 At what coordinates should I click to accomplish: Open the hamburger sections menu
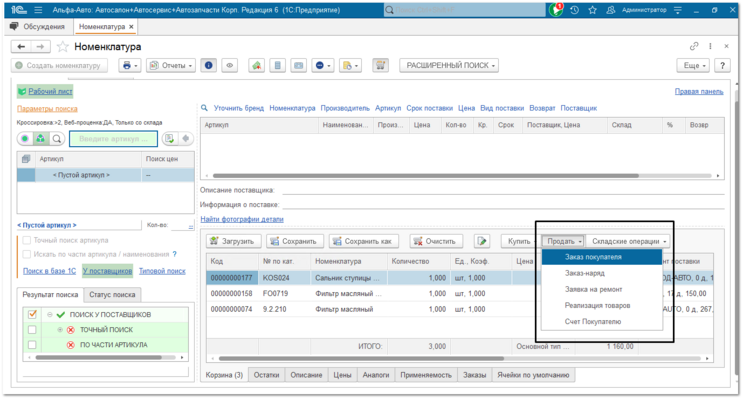[39, 9]
